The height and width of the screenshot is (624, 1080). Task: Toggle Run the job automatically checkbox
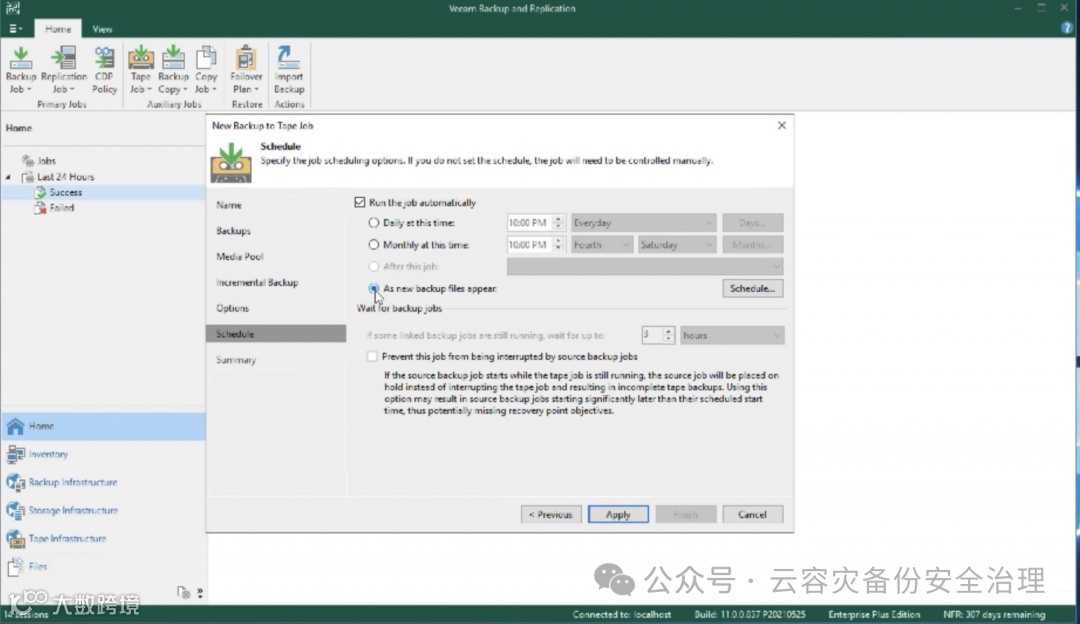tap(360, 202)
